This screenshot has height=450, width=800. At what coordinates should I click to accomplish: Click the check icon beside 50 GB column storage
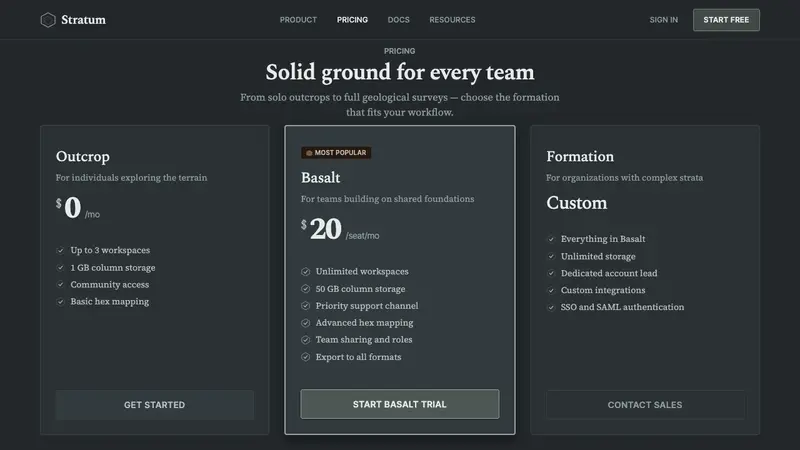pyautogui.click(x=306, y=289)
